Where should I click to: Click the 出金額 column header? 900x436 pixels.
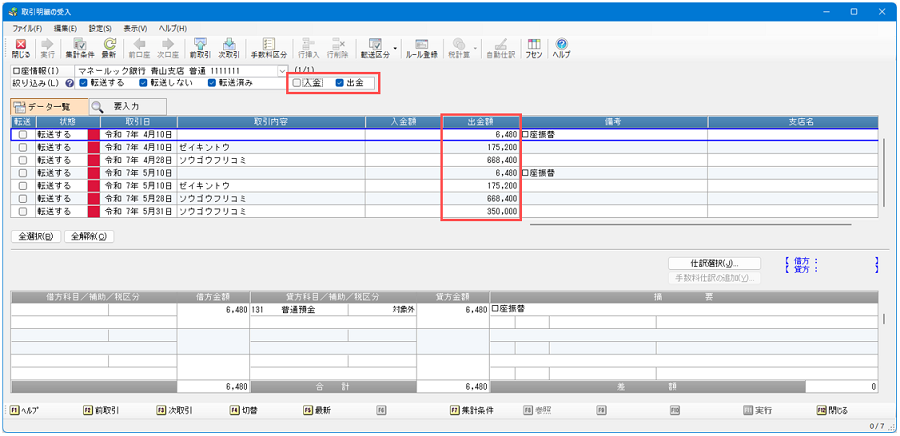481,122
